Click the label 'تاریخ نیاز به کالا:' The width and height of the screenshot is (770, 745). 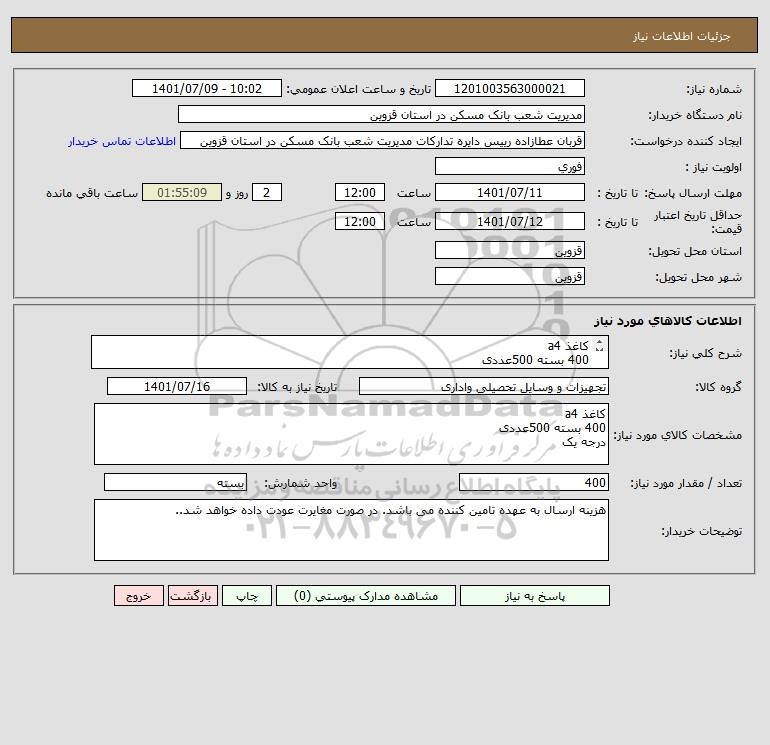point(298,387)
